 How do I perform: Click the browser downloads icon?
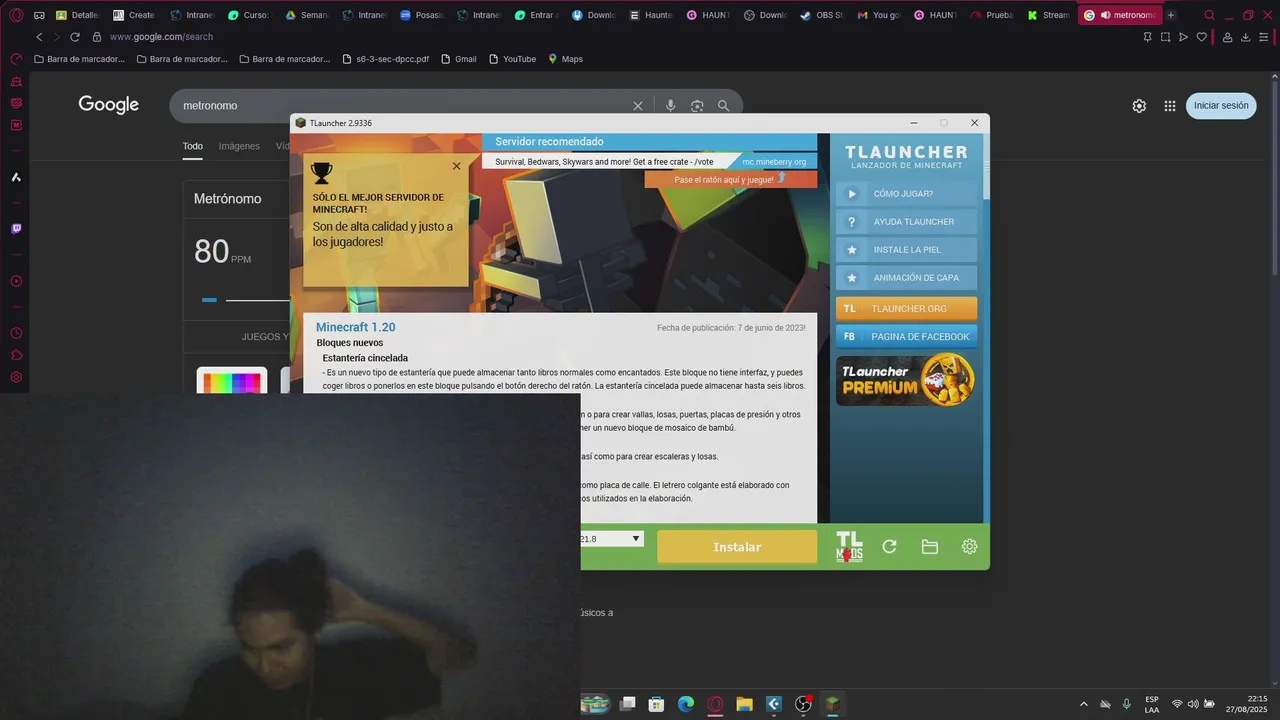coord(1246,37)
